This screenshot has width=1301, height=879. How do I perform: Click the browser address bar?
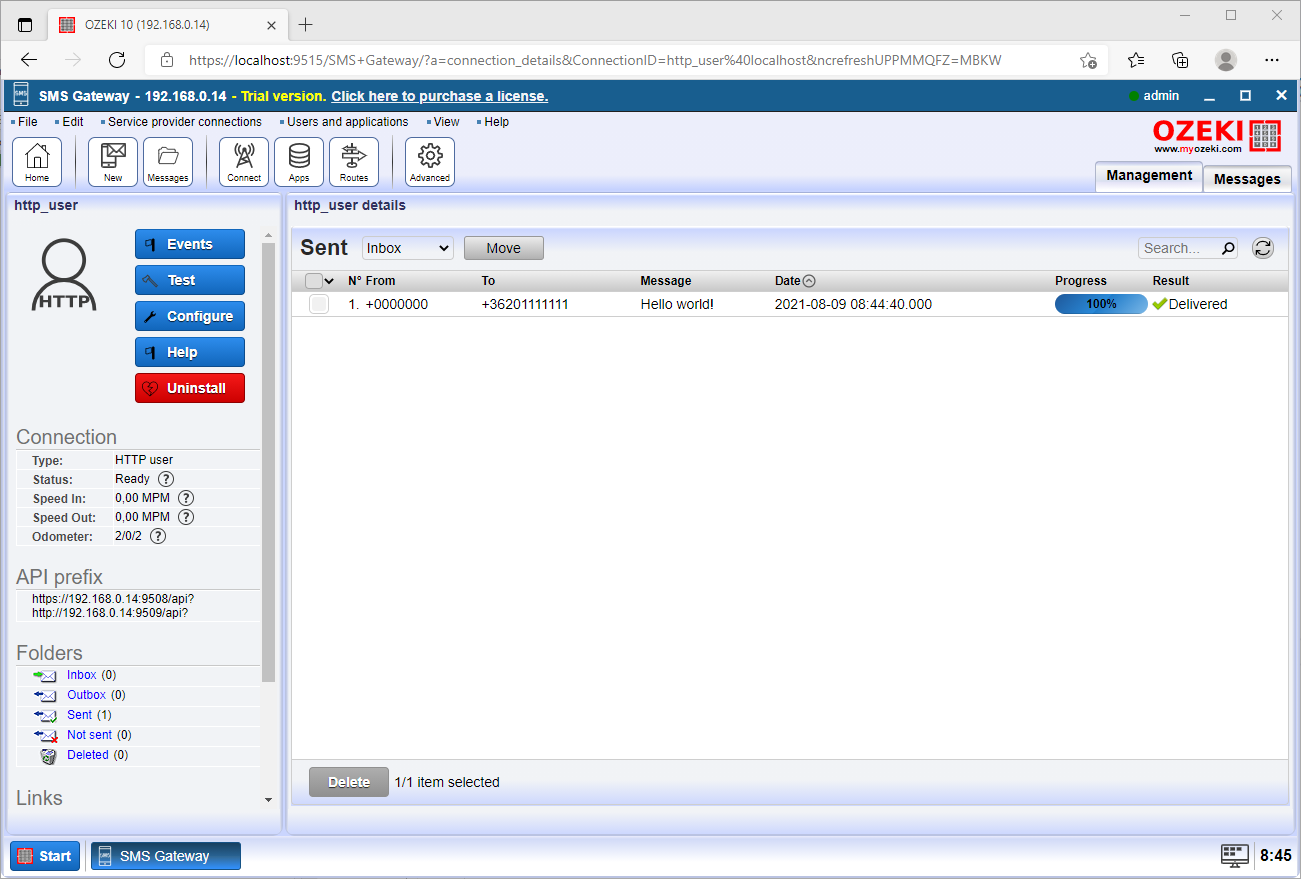pos(625,60)
